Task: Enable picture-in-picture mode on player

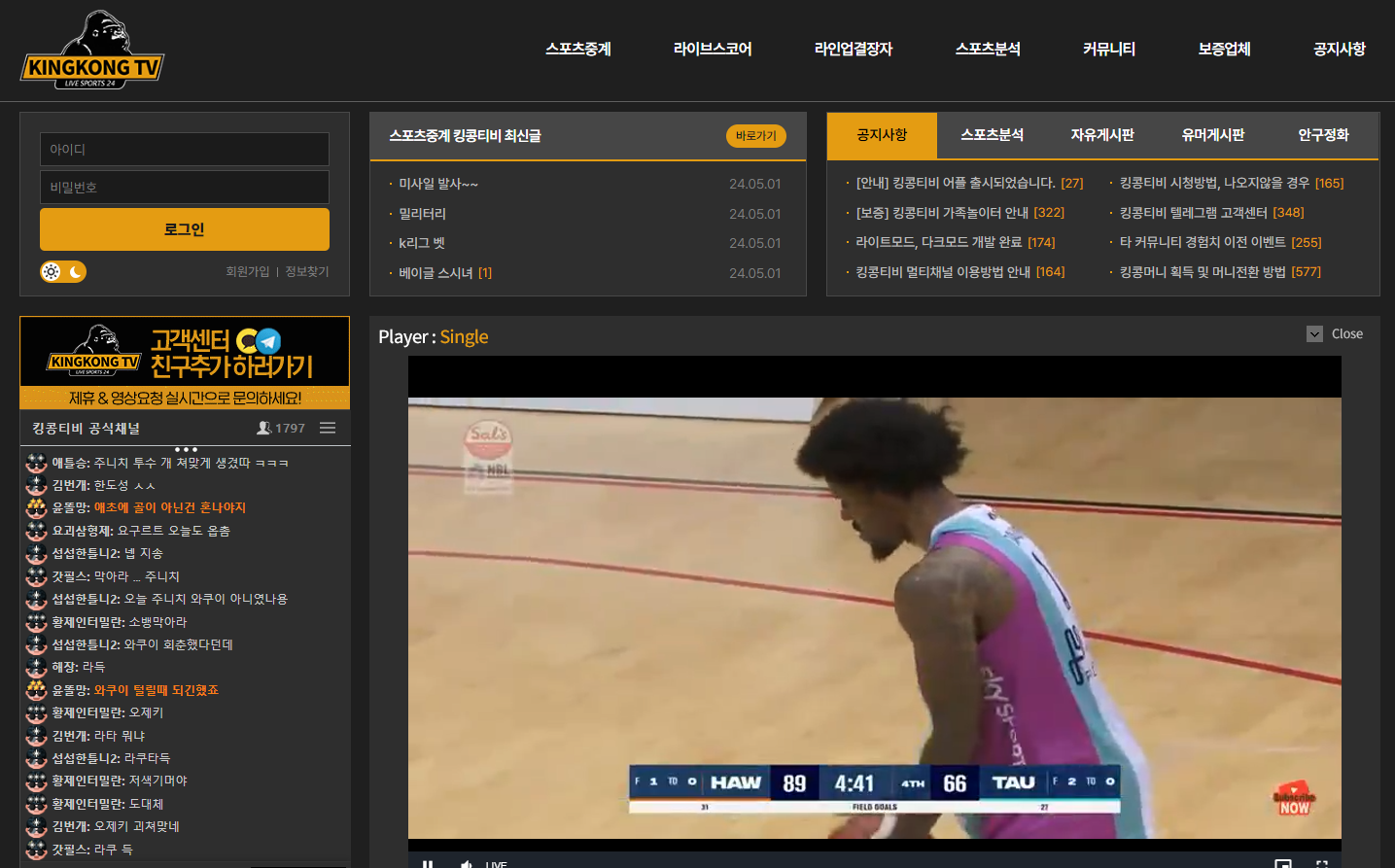Action: pyautogui.click(x=1283, y=863)
